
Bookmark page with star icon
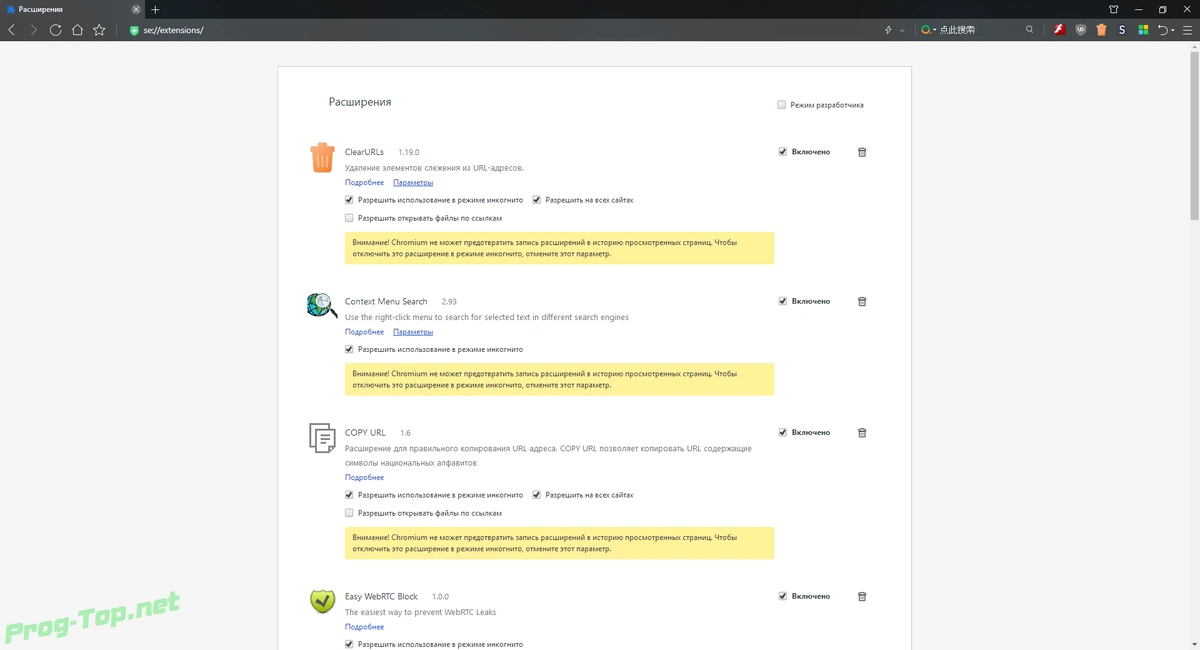pyautogui.click(x=99, y=30)
